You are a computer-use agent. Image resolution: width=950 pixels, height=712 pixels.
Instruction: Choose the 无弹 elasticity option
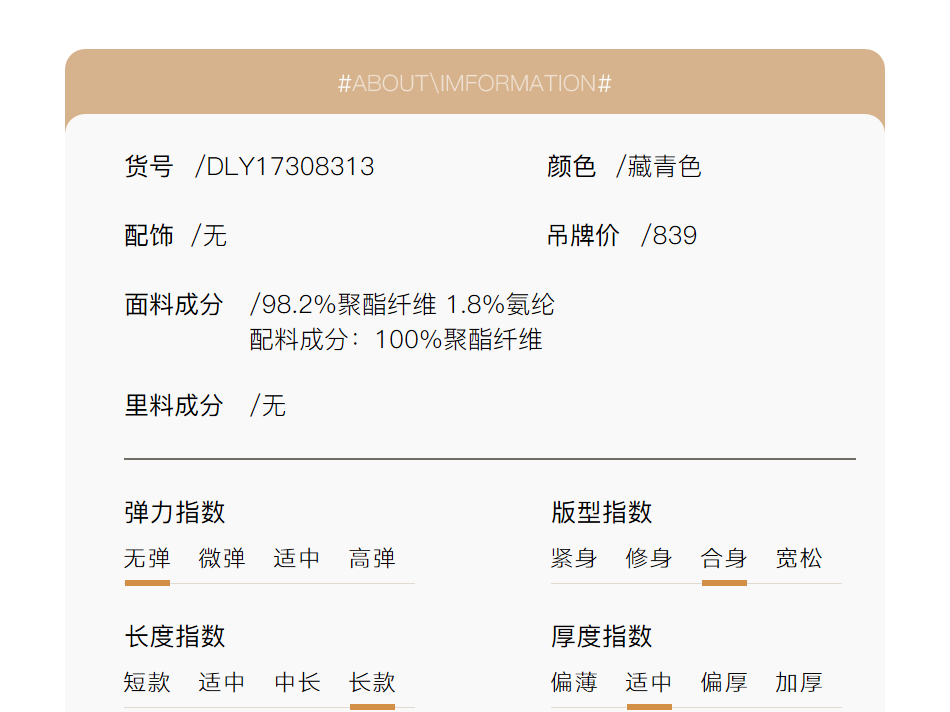tap(147, 559)
